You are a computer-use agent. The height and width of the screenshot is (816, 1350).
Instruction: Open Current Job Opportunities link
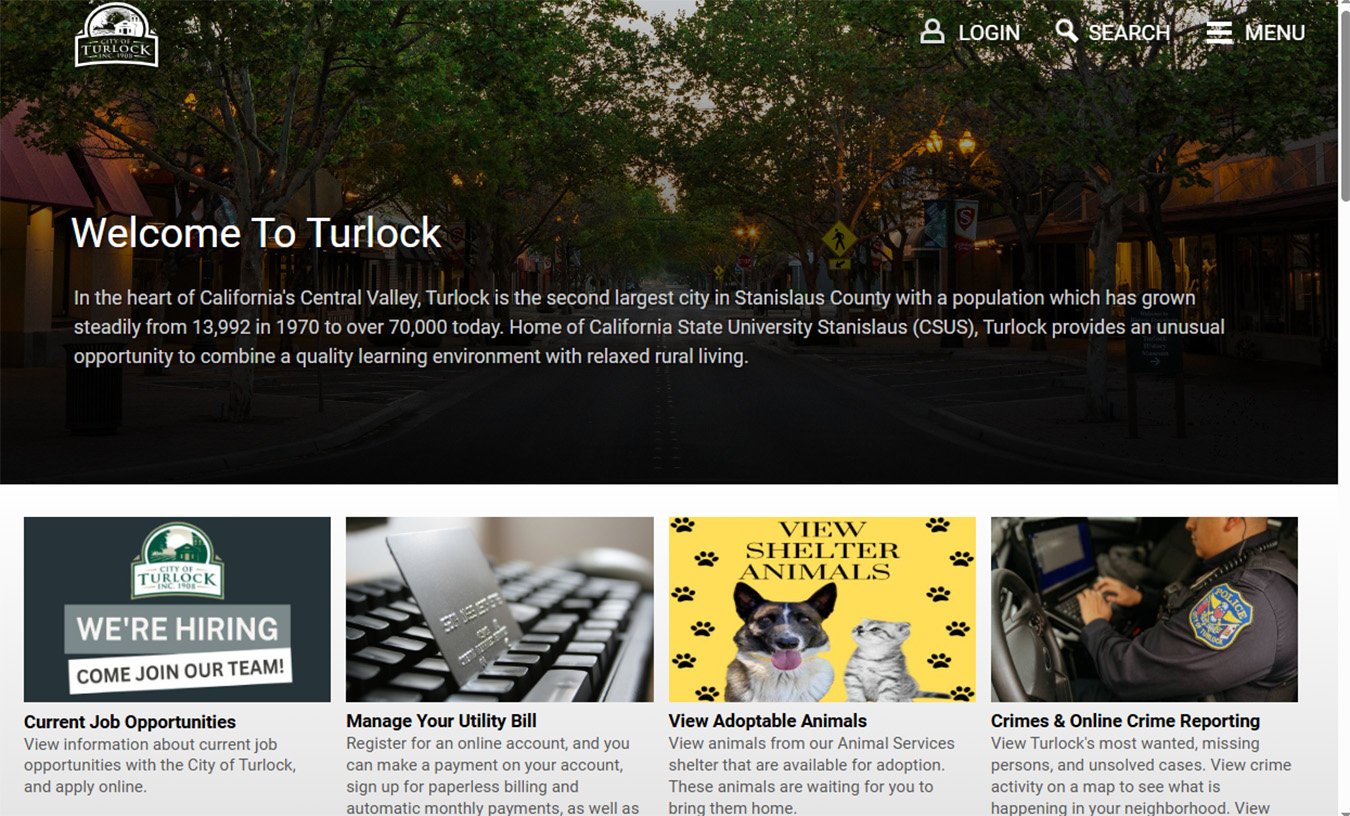pos(130,722)
